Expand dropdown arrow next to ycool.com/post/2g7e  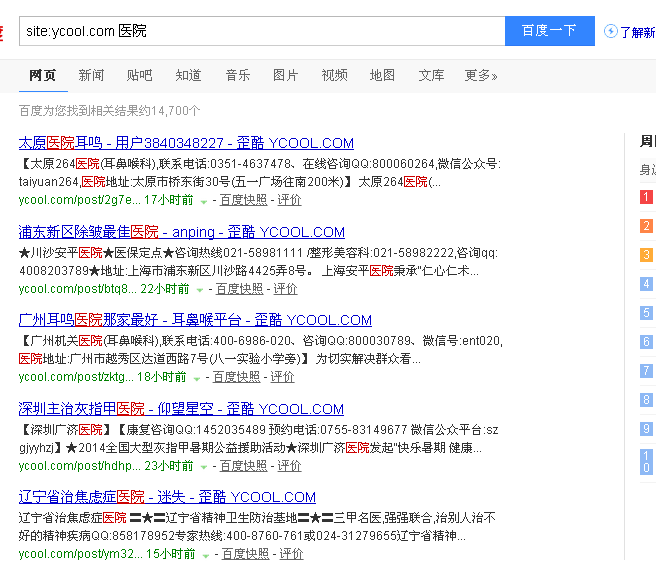point(204,202)
